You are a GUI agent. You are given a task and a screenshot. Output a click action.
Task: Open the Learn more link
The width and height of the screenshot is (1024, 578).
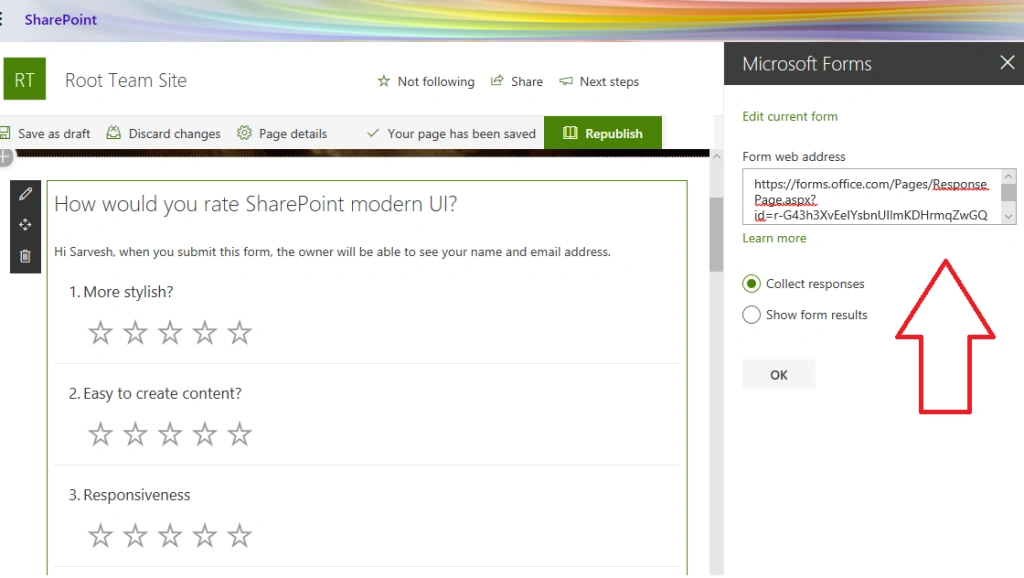[774, 238]
